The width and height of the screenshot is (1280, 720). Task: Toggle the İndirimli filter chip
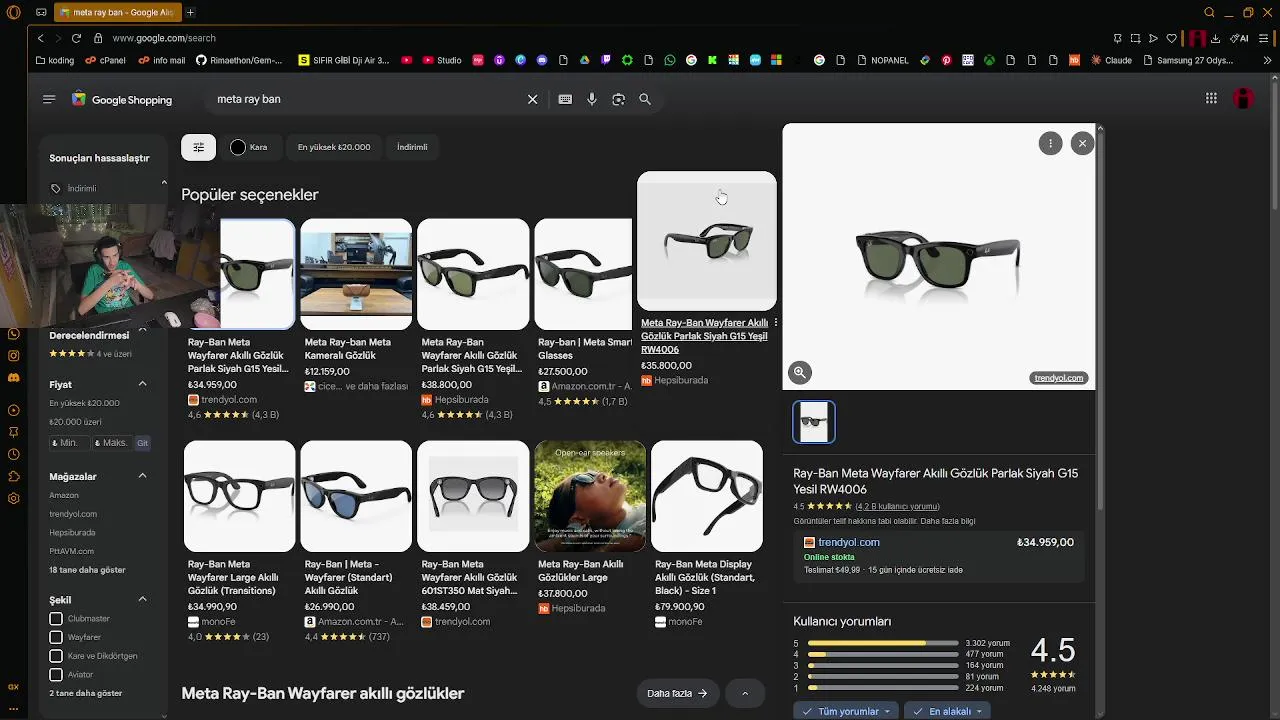[412, 147]
